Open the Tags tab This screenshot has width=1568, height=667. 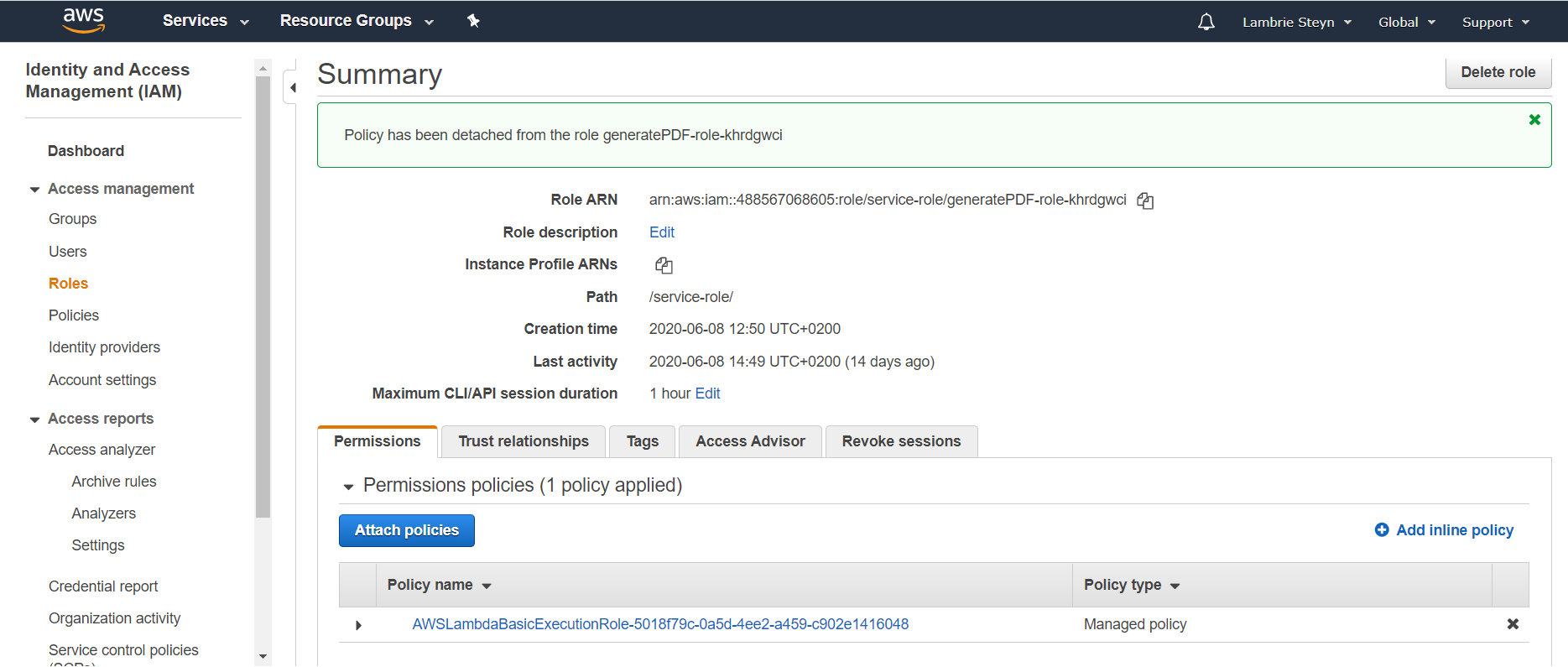coord(643,441)
